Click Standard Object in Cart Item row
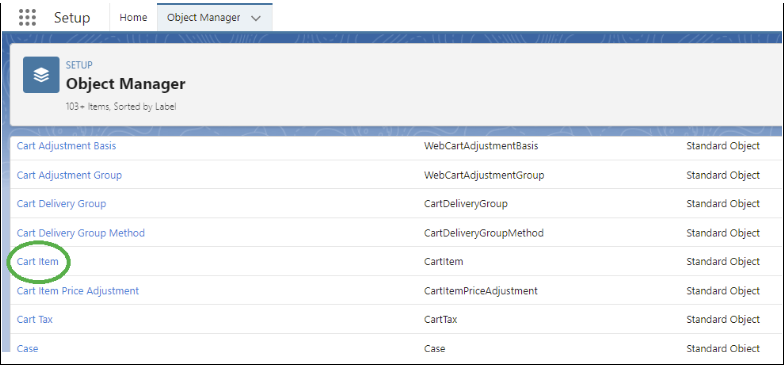 [x=723, y=262]
